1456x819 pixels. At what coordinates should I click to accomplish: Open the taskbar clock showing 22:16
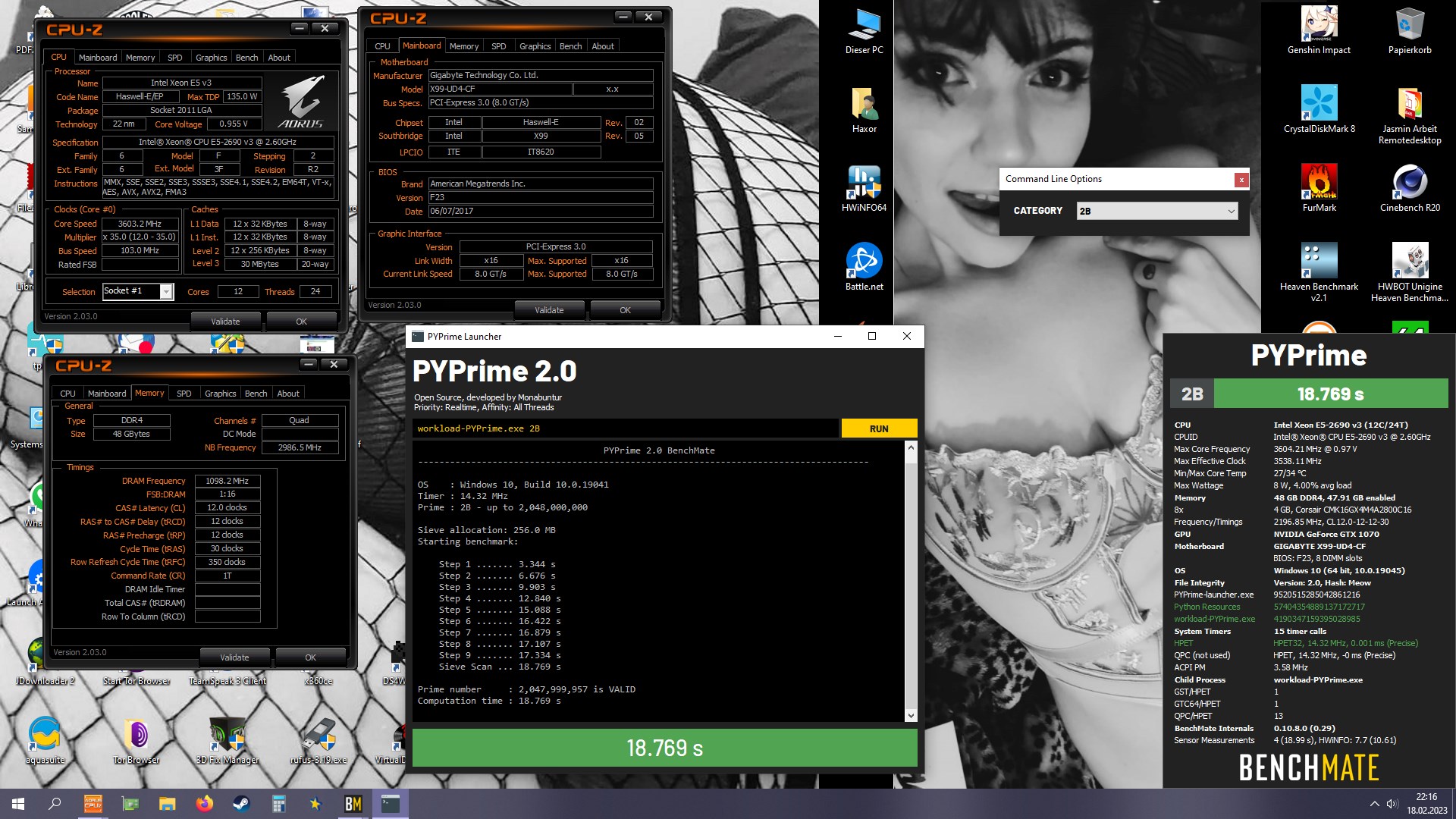click(1426, 804)
